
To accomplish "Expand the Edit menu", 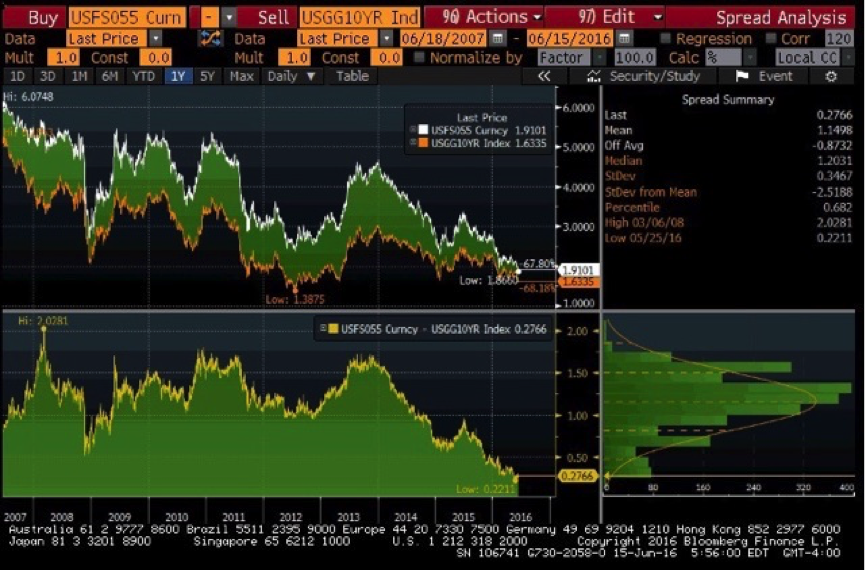I will coord(606,18).
